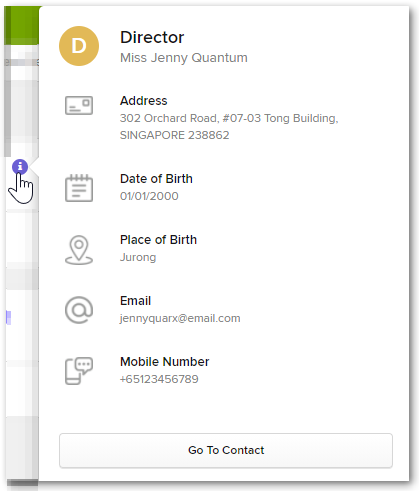
Task: Click the Director heading
Action: (152, 37)
